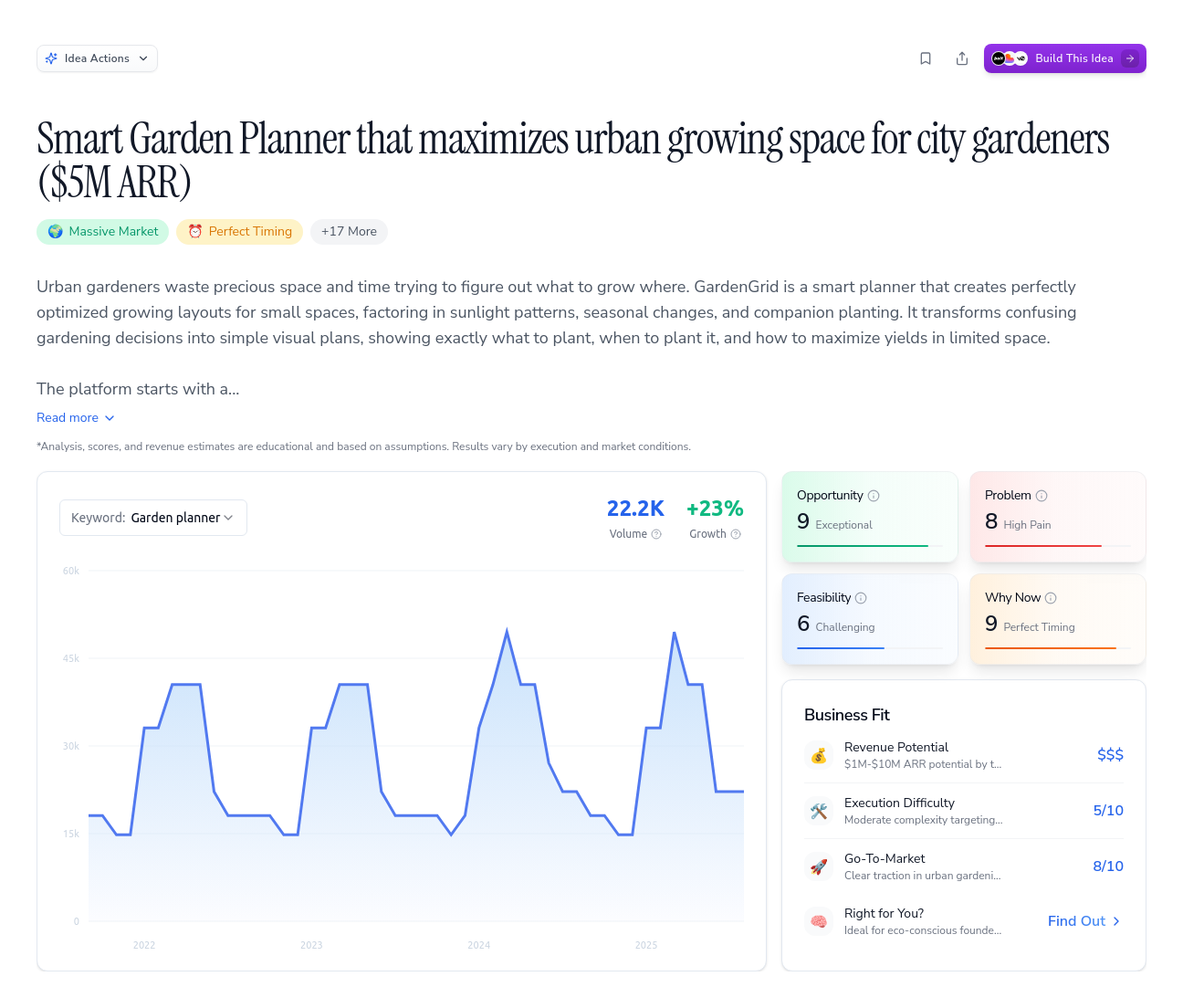This screenshot has height=1008, width=1183.
Task: Click the Why Now info icon
Action: pyautogui.click(x=1051, y=598)
